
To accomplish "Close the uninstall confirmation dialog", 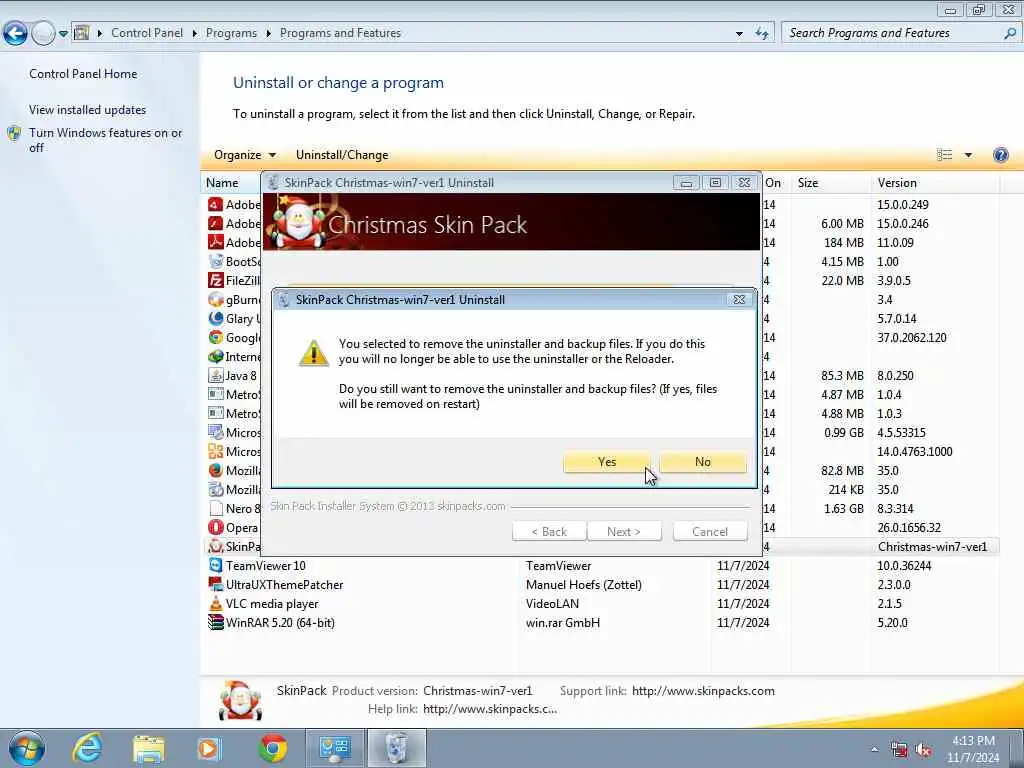I will (739, 300).
